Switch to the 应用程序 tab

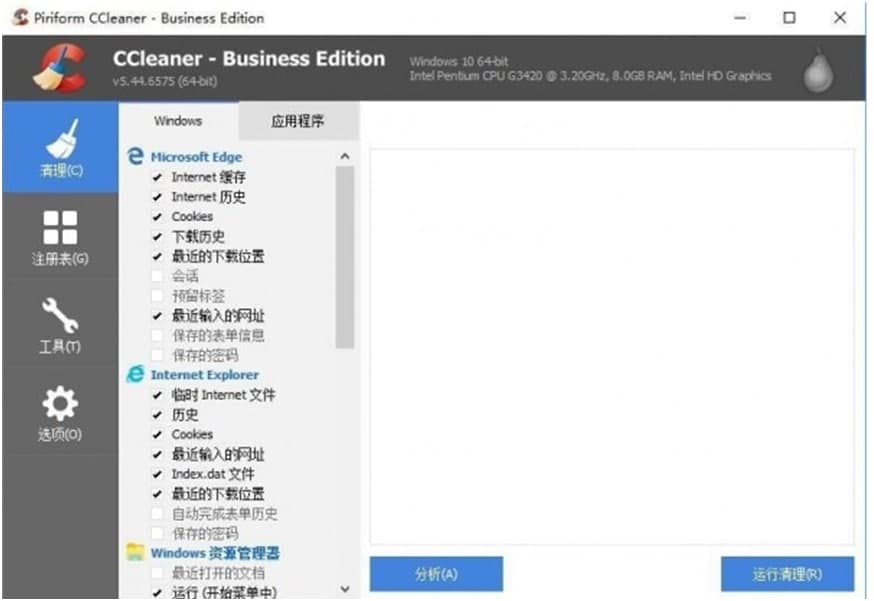click(296, 120)
